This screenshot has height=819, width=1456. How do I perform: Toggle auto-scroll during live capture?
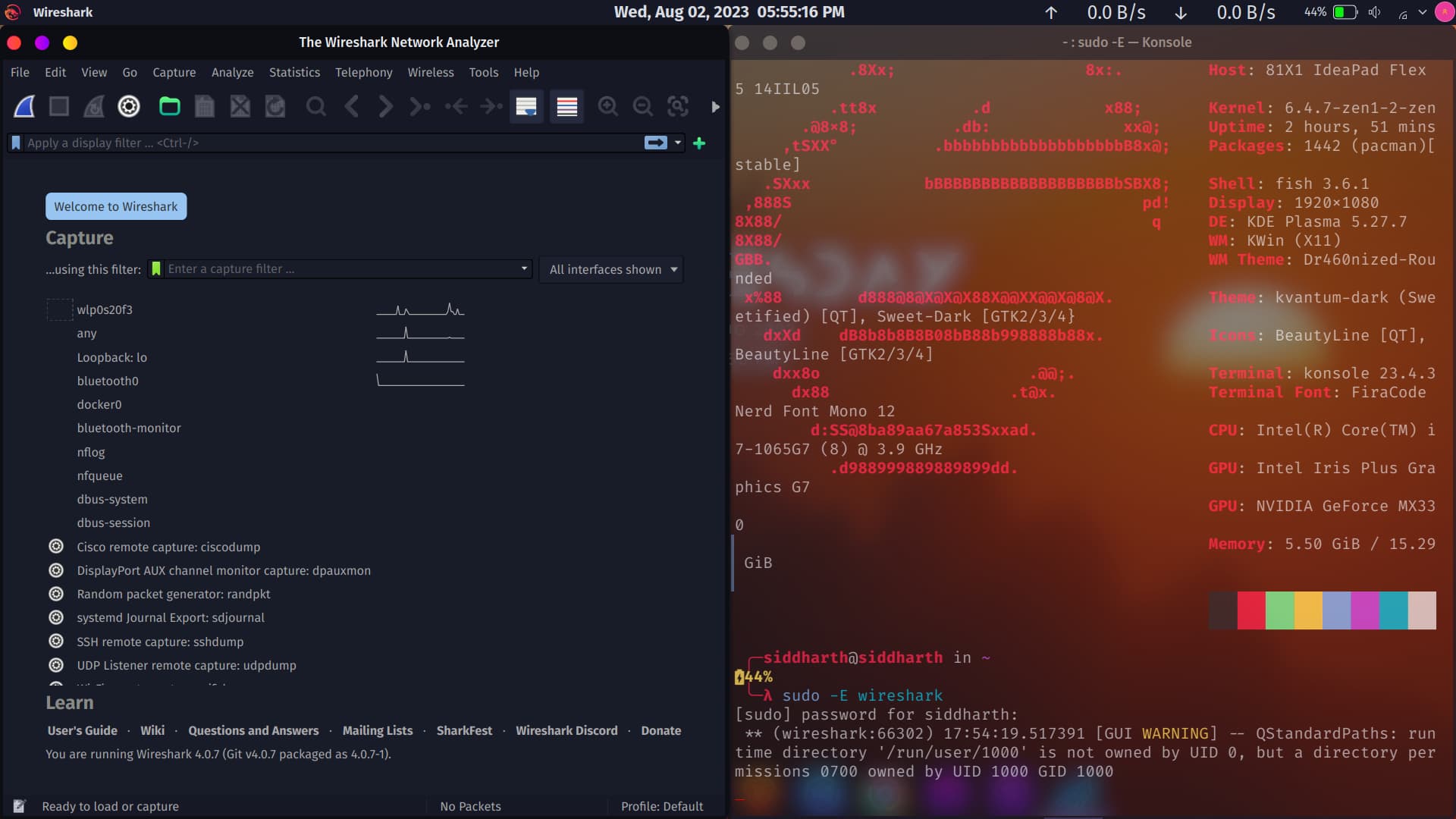[x=526, y=107]
